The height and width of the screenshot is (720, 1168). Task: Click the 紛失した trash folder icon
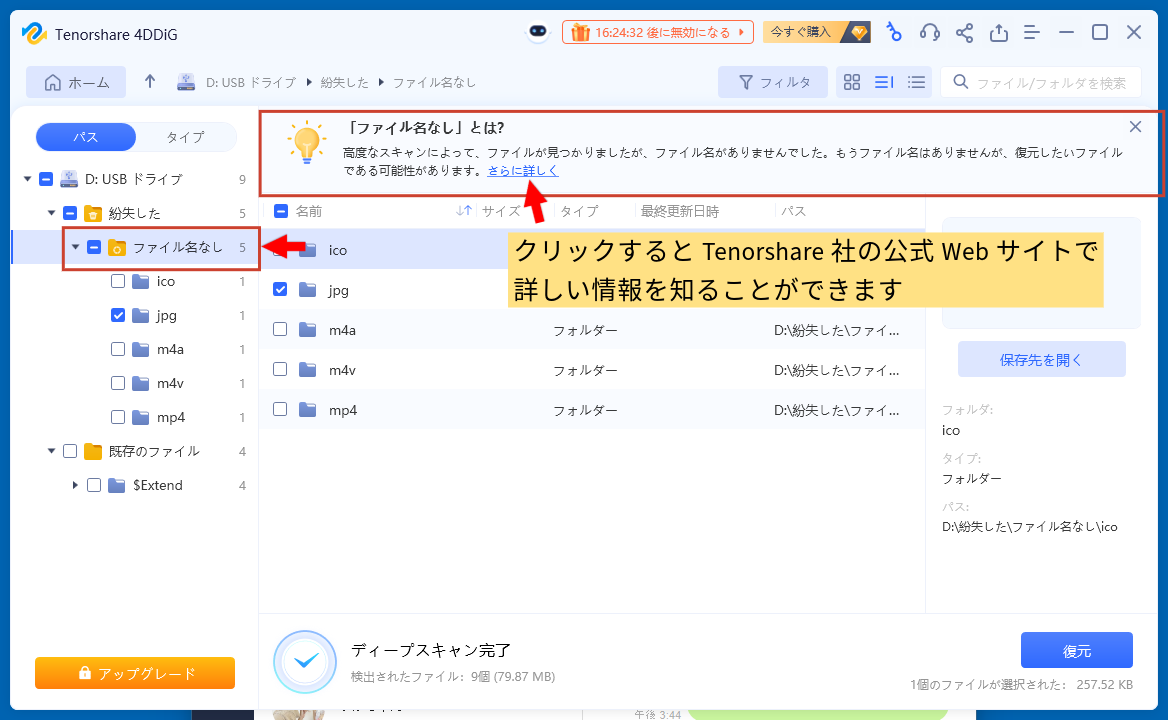click(x=92, y=214)
